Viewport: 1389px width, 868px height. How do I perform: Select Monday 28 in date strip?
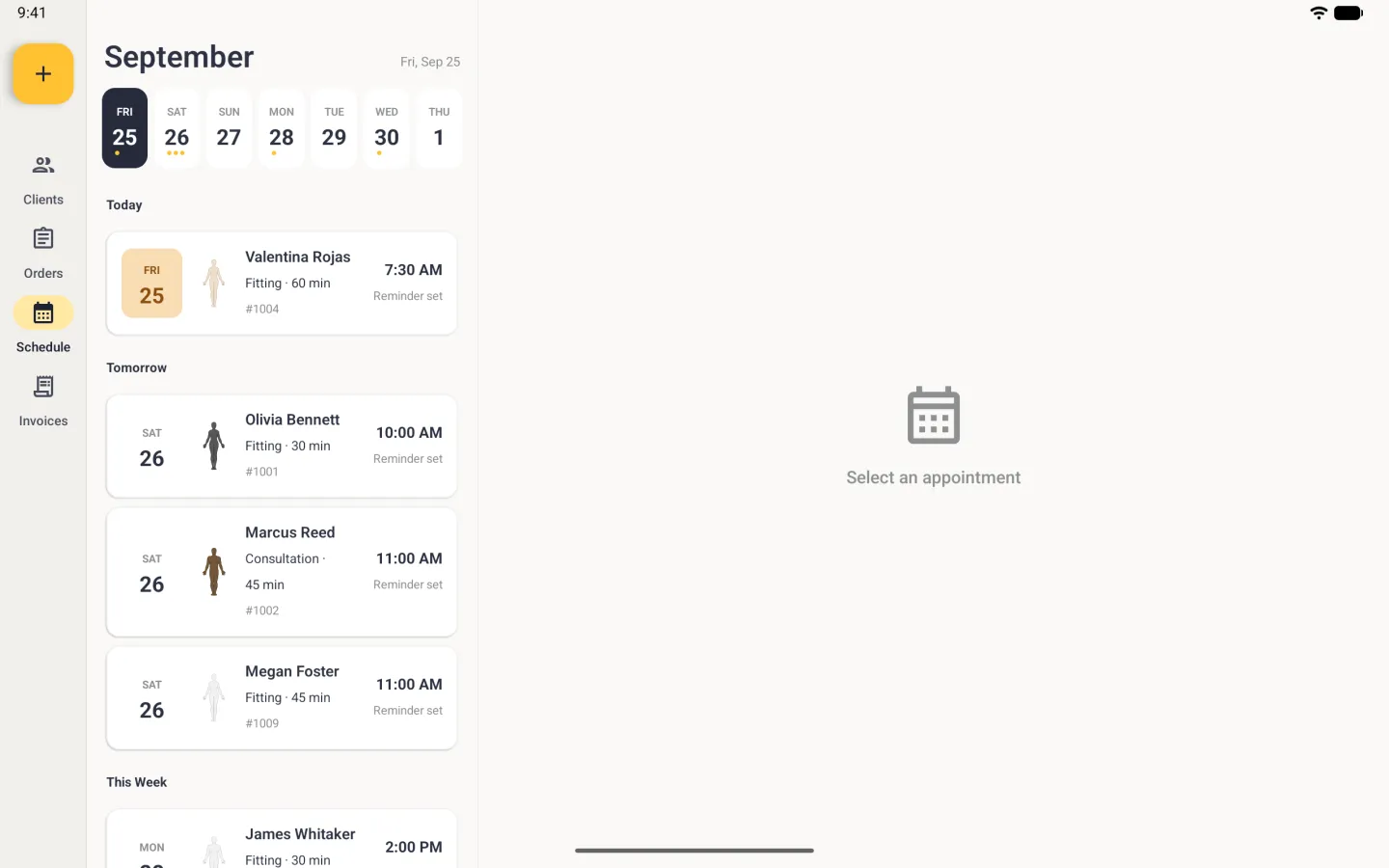tap(282, 128)
